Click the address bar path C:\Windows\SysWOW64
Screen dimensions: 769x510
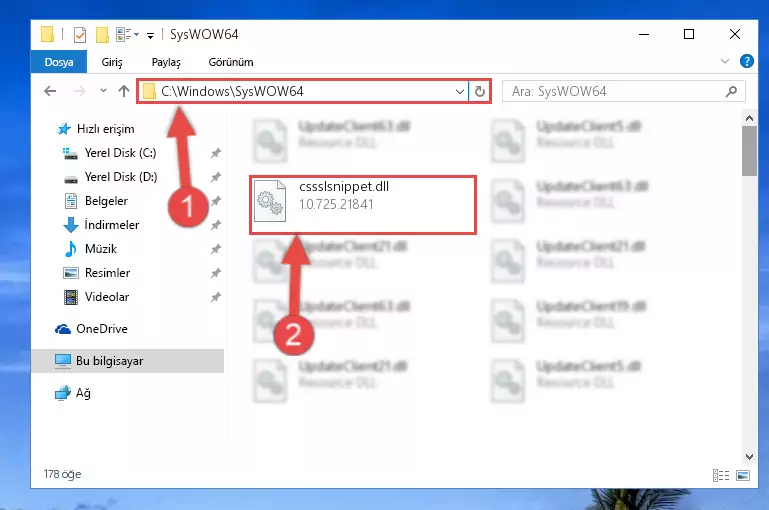coord(232,91)
